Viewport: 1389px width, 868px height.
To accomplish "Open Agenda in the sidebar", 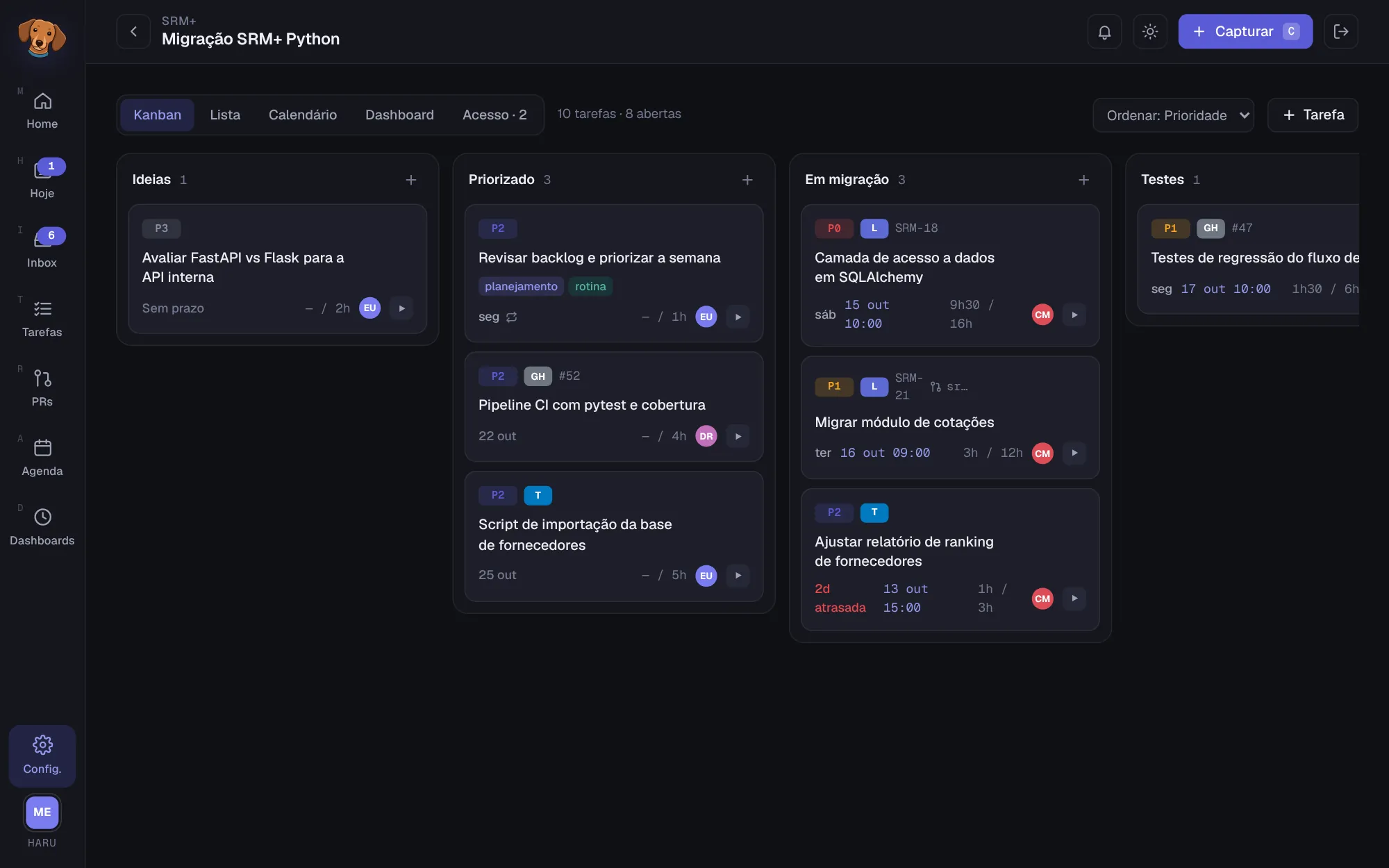I will 42,458.
